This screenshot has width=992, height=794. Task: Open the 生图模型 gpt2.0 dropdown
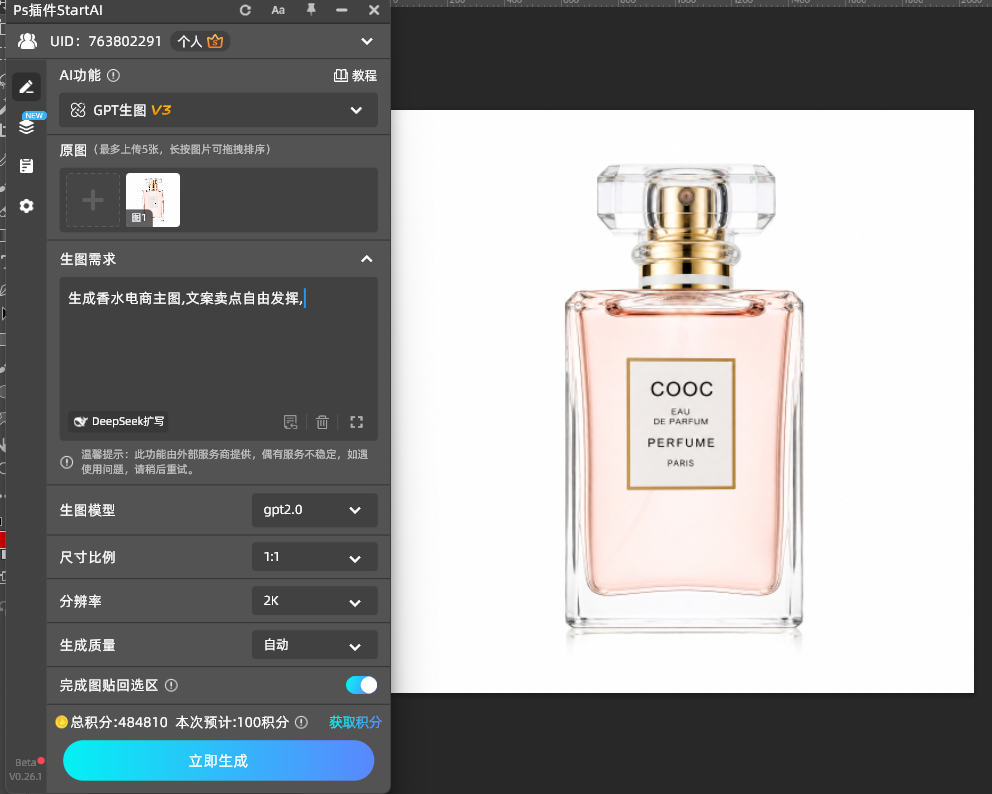coord(314,510)
